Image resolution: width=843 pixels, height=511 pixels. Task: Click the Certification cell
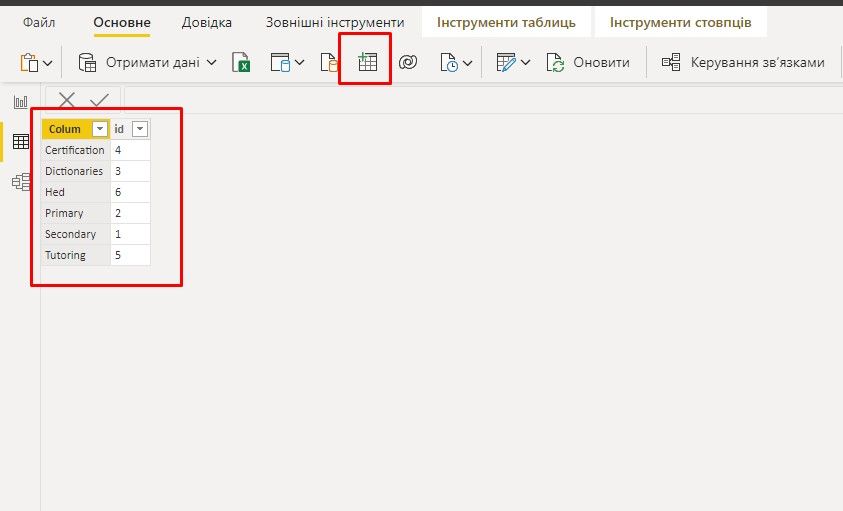(x=76, y=150)
